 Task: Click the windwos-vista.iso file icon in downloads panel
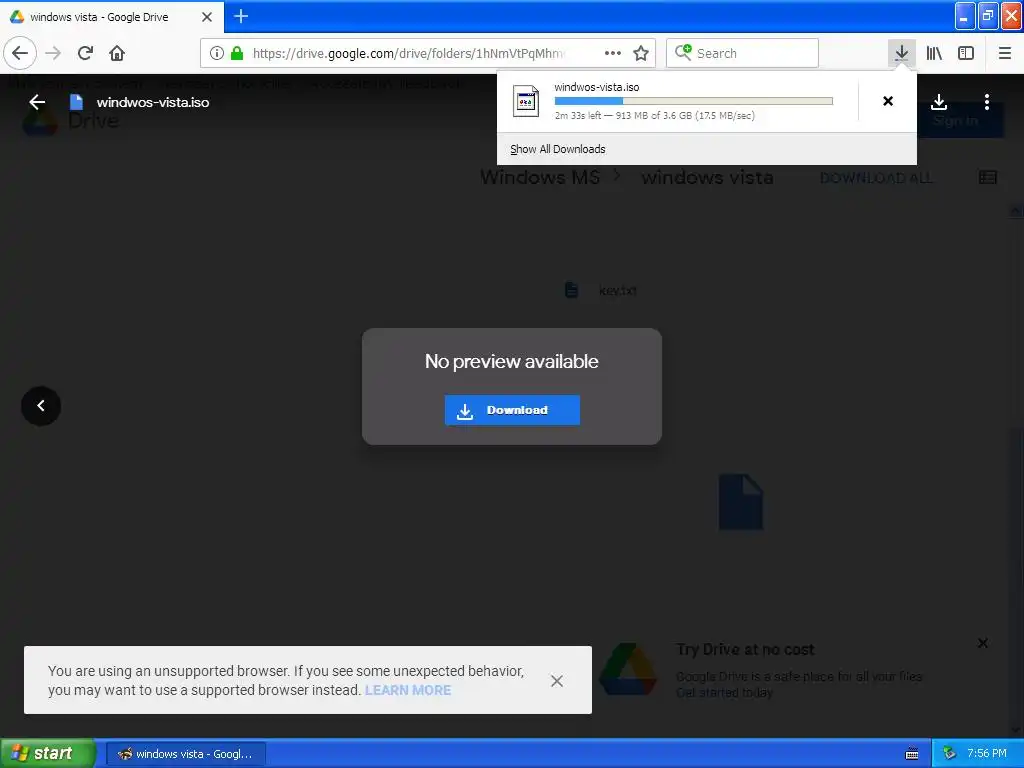[526, 101]
